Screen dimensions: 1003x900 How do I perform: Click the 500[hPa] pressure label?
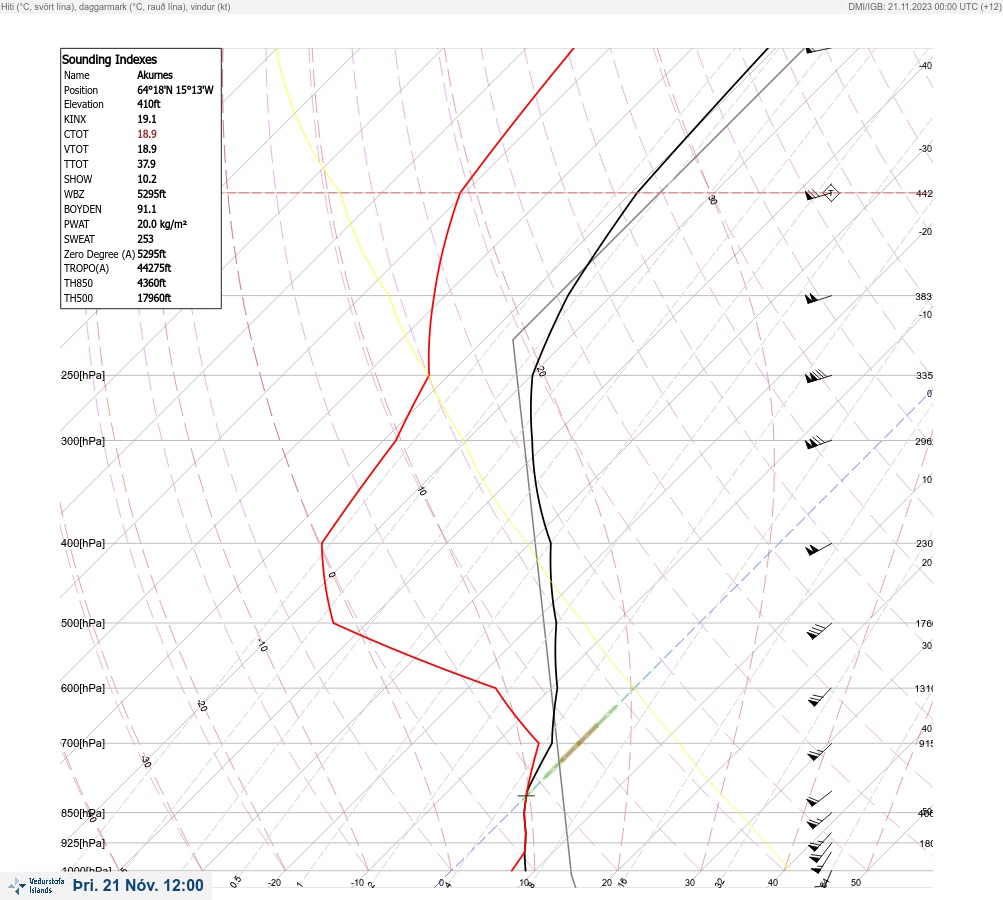pyautogui.click(x=83, y=623)
